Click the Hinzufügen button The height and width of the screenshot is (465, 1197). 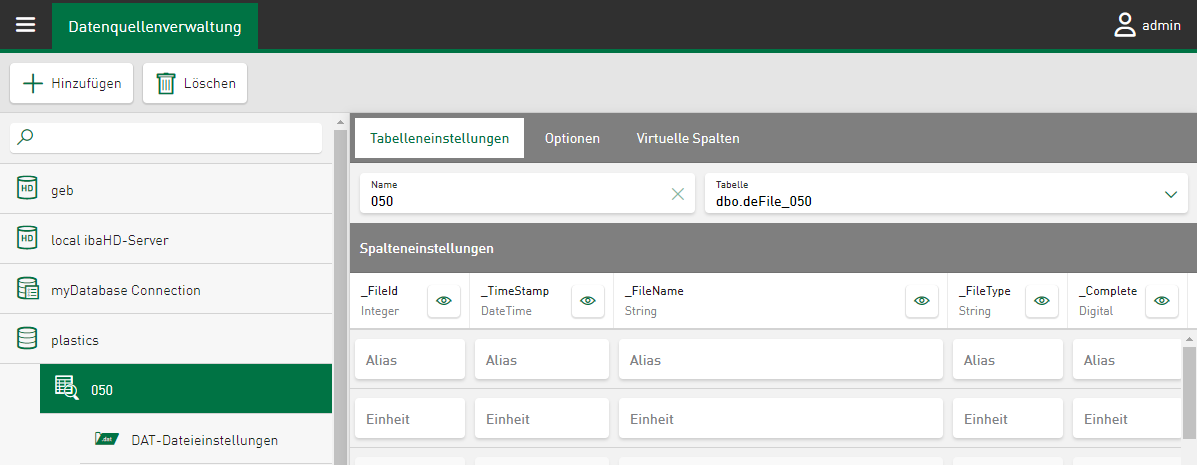pos(72,83)
